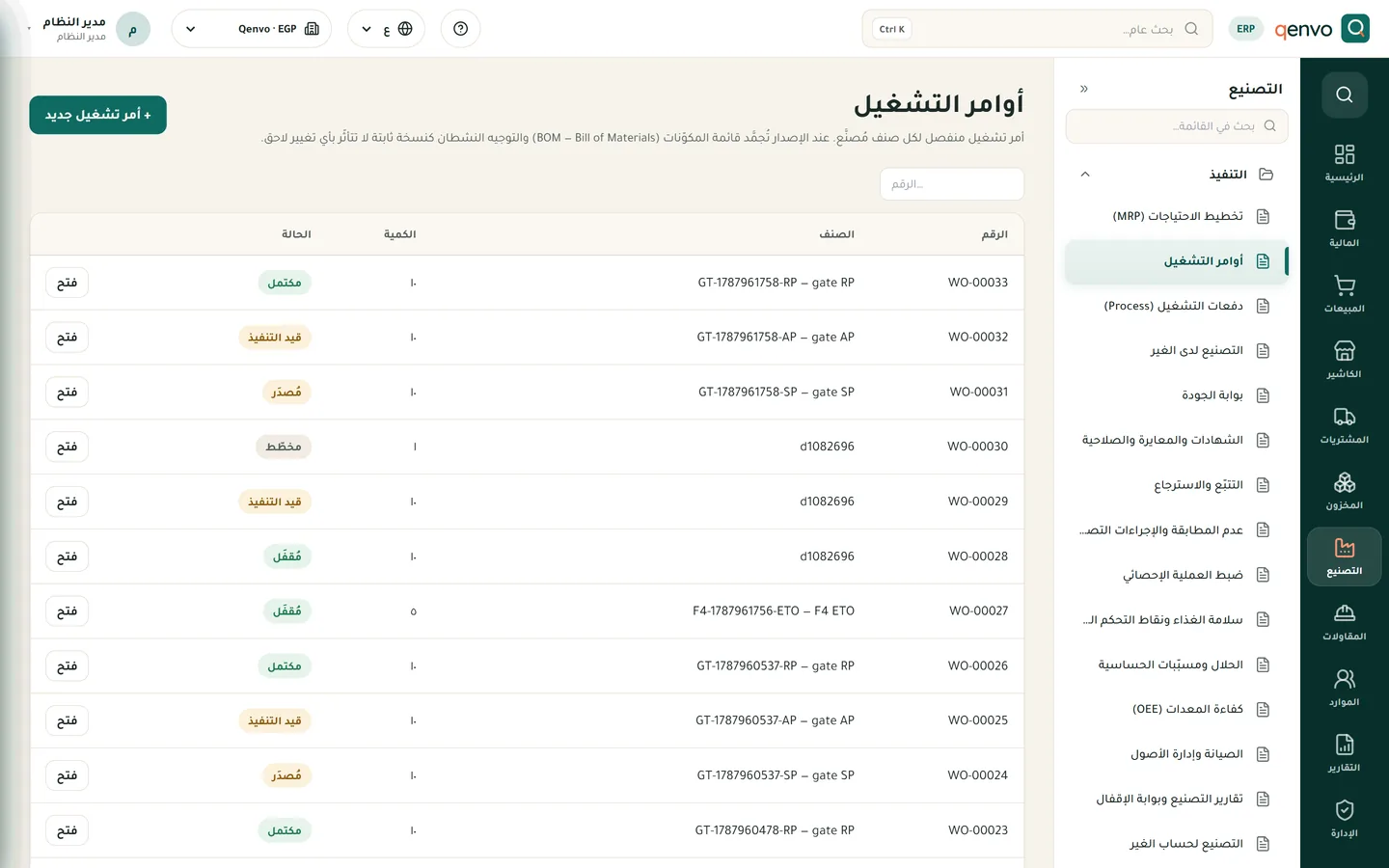
Task: Click the search icon in the dark sidebar
Action: [x=1345, y=95]
